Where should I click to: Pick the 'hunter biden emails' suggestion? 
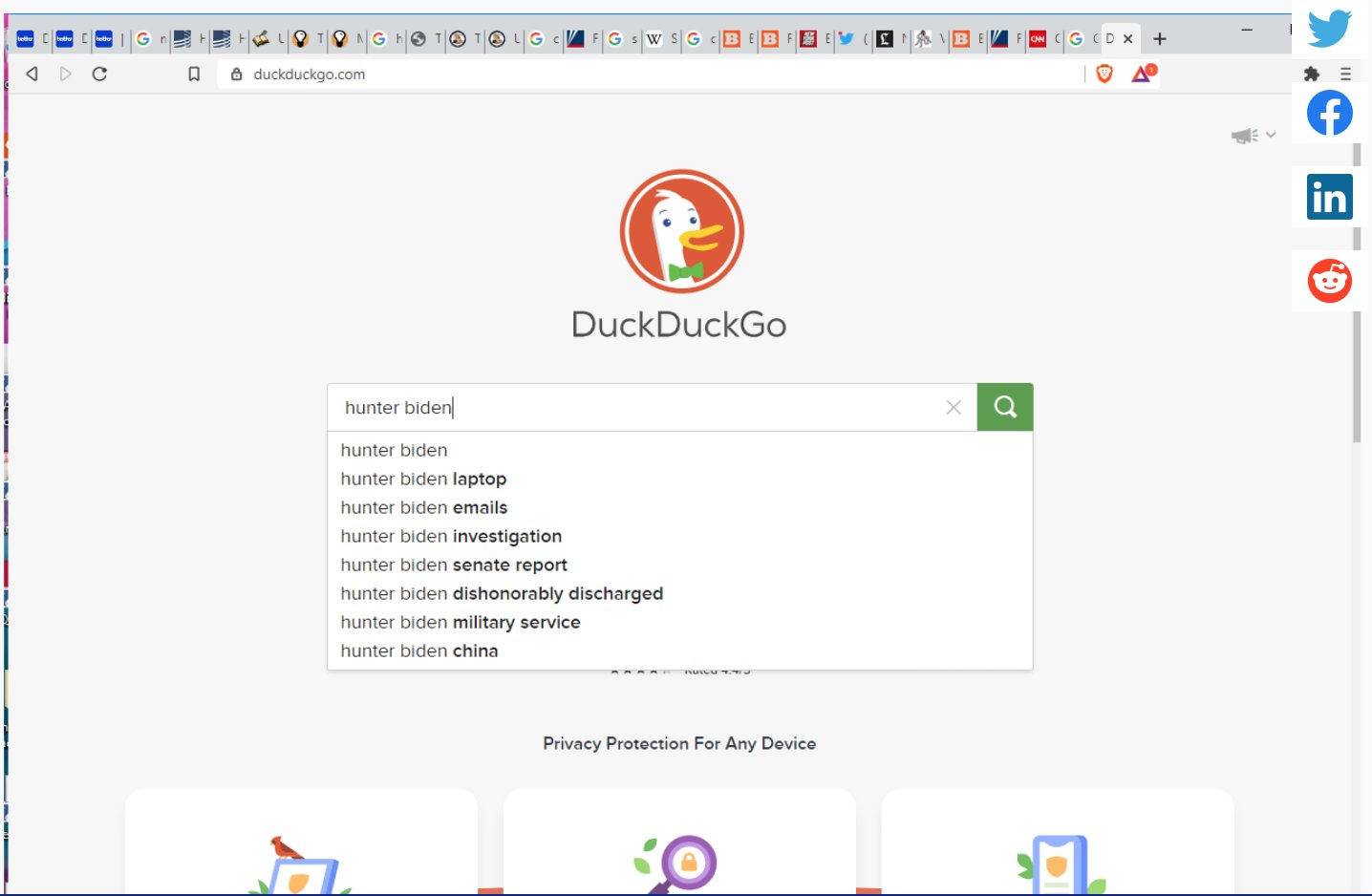tap(680, 507)
